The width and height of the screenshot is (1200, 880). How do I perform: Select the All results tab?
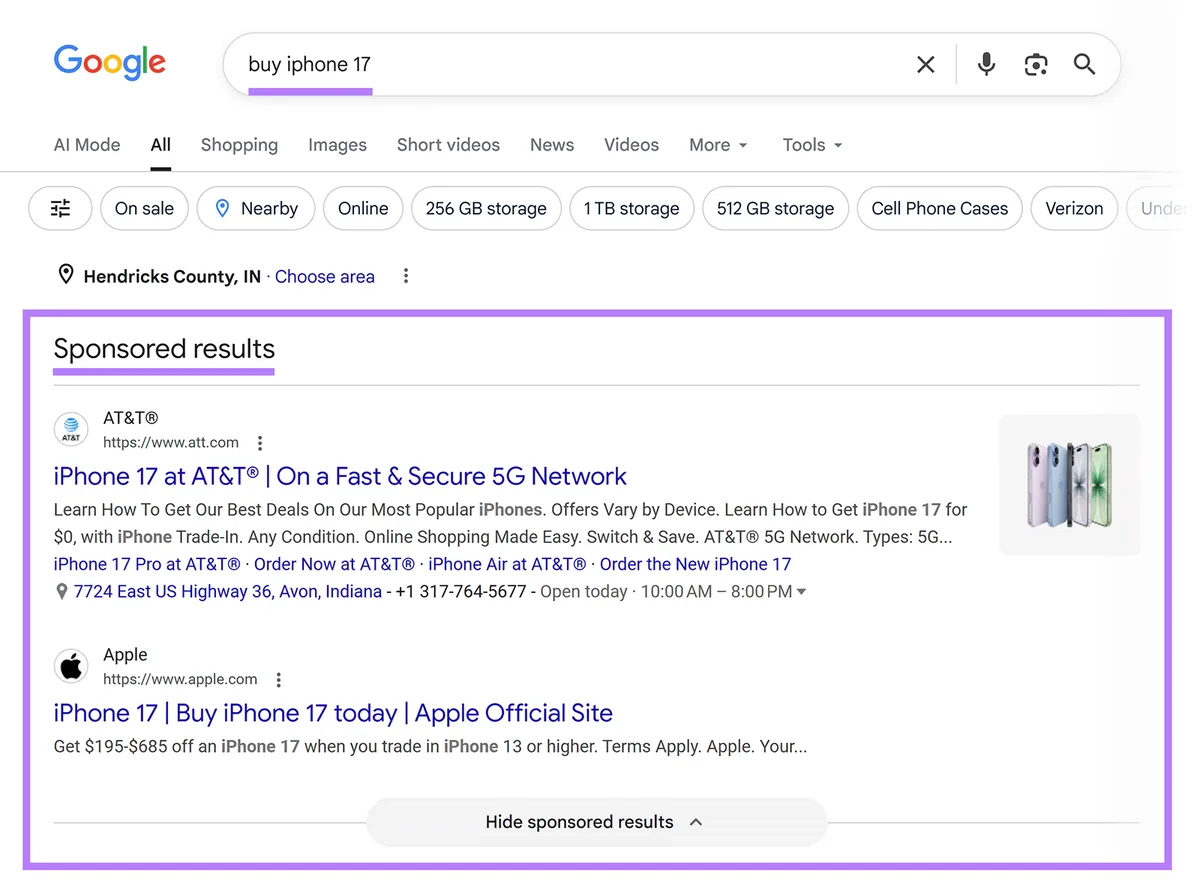161,145
